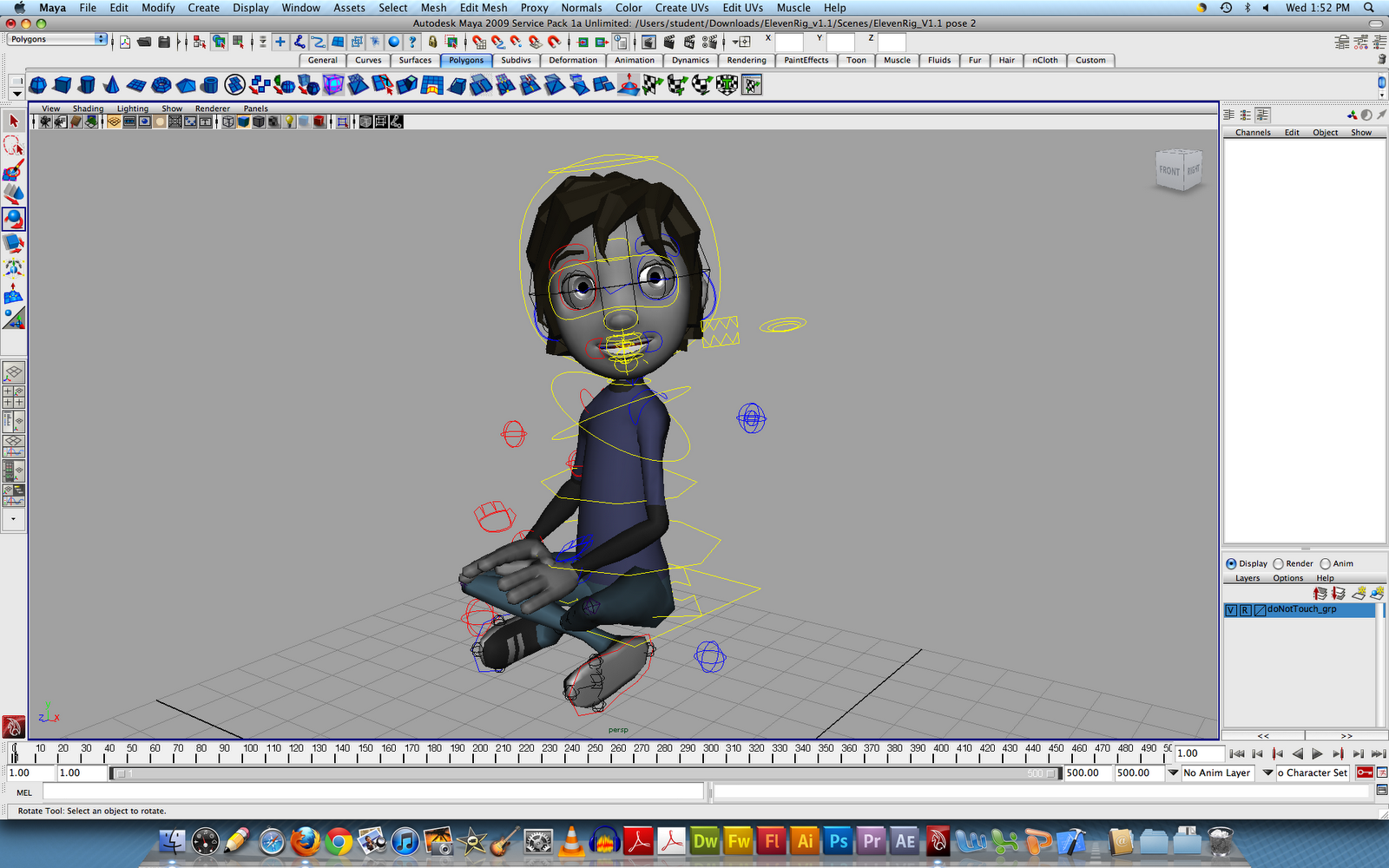Jump to start of playback range
This screenshot has height=868, width=1389.
1237,753
